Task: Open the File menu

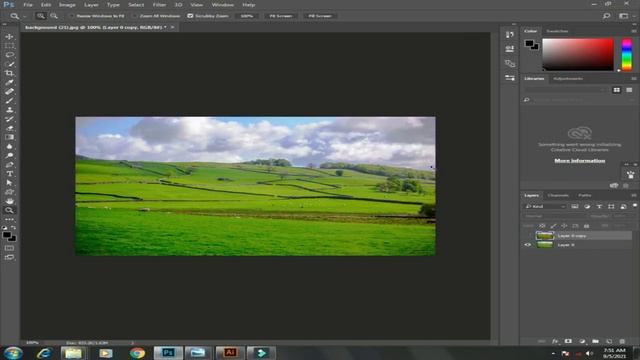Action: click(28, 4)
